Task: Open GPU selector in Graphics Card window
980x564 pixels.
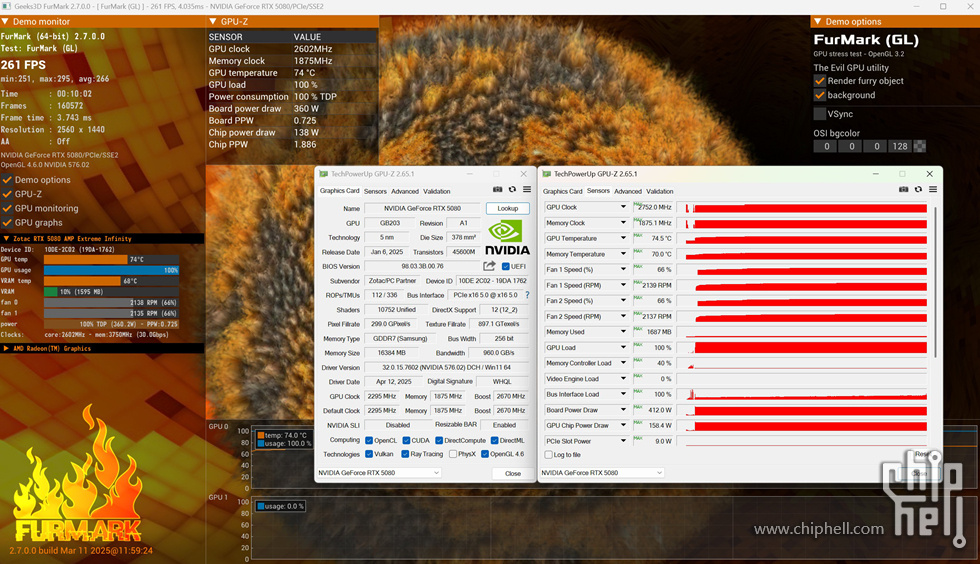Action: 379,473
